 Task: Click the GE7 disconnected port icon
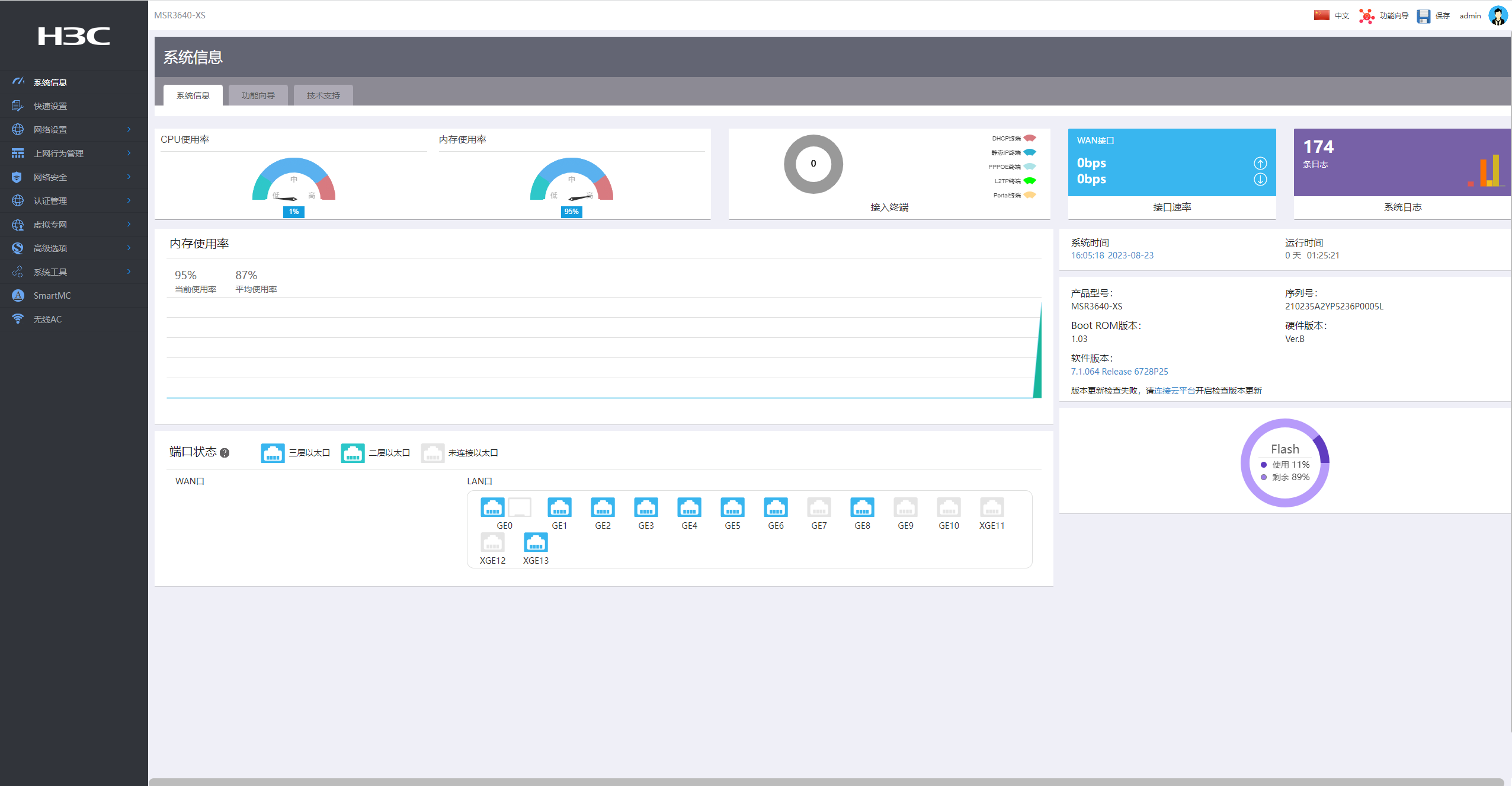tap(819, 508)
